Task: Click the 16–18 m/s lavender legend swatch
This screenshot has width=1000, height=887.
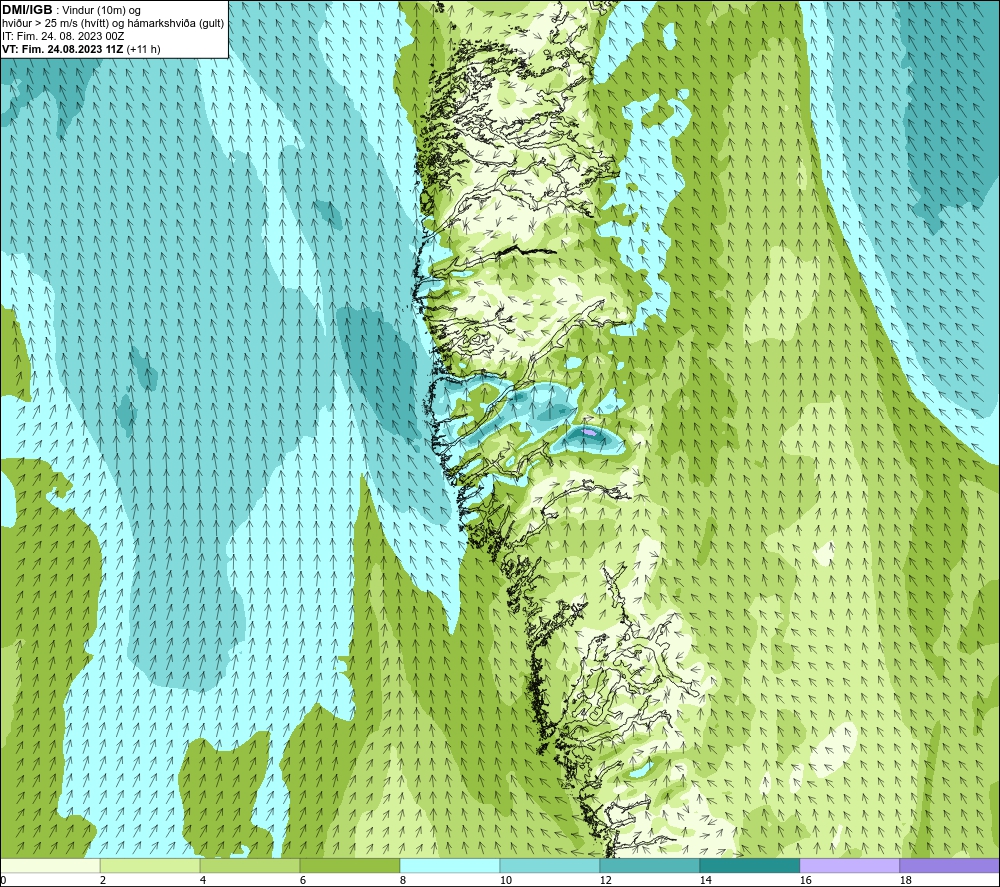Action: tap(849, 866)
